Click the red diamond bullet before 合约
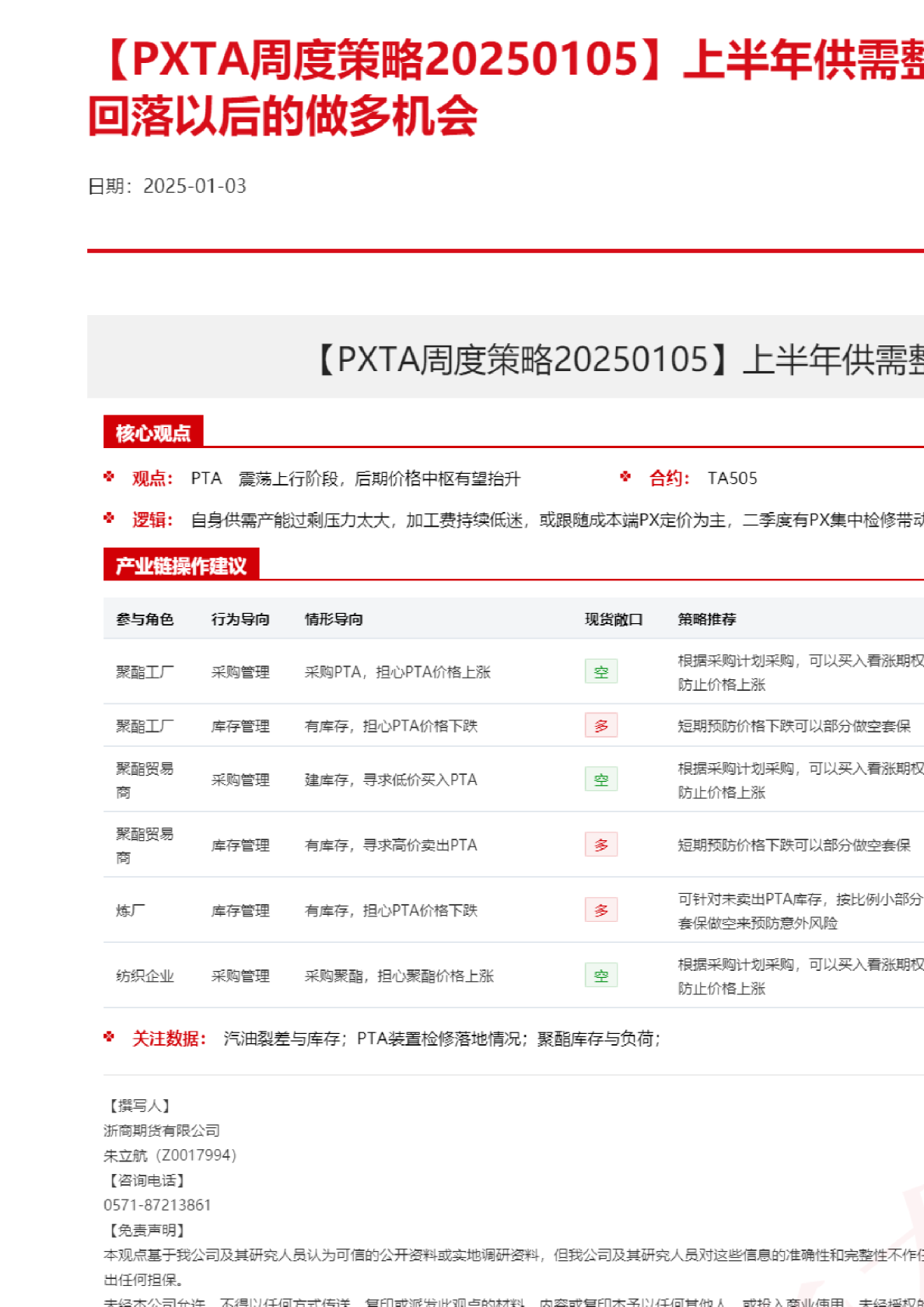 pyautogui.click(x=625, y=477)
